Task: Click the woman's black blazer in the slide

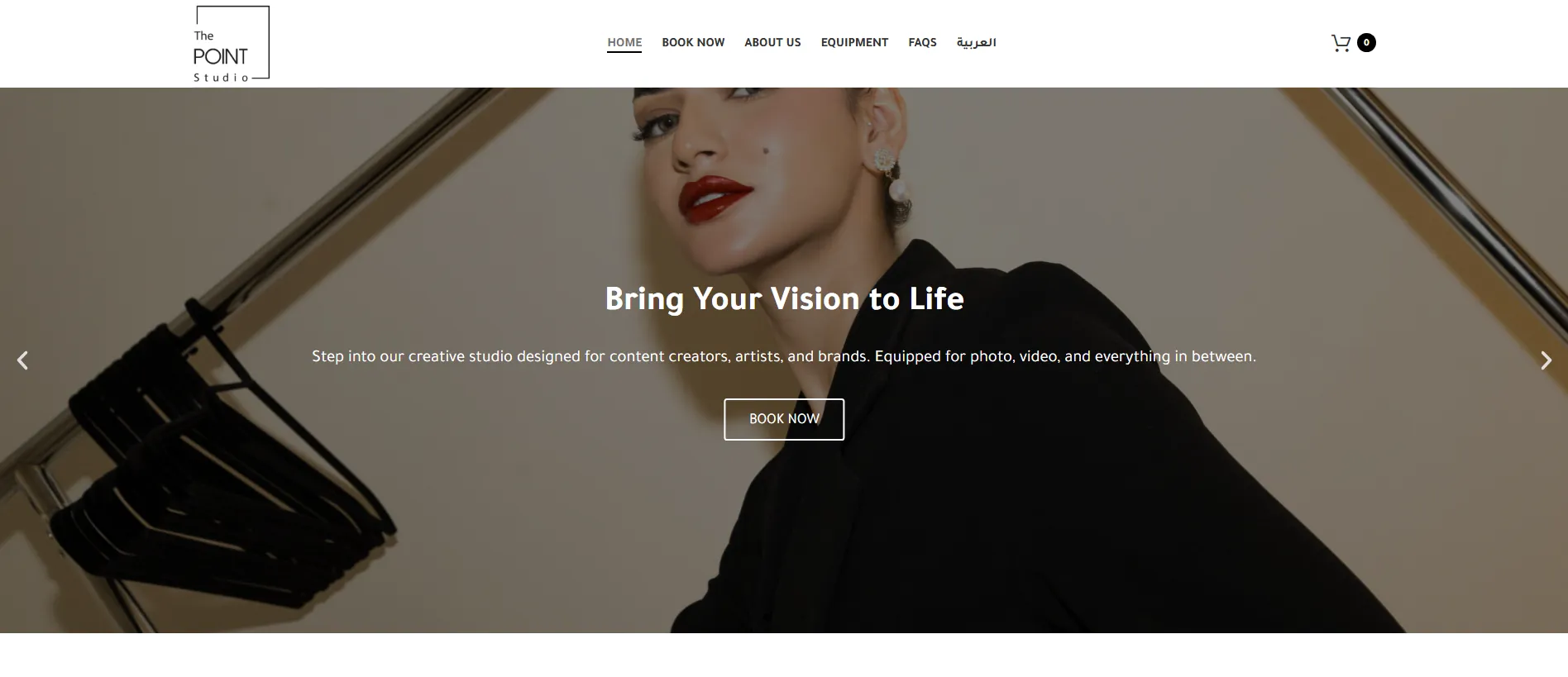Action: click(1034, 463)
